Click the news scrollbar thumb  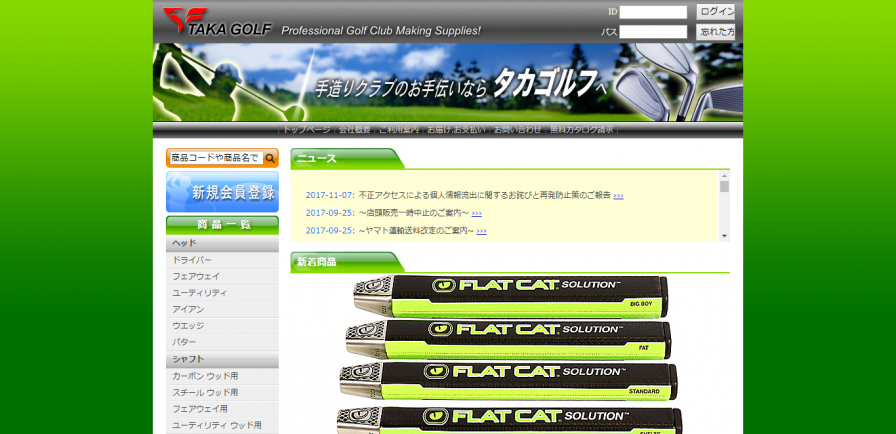coord(724,187)
